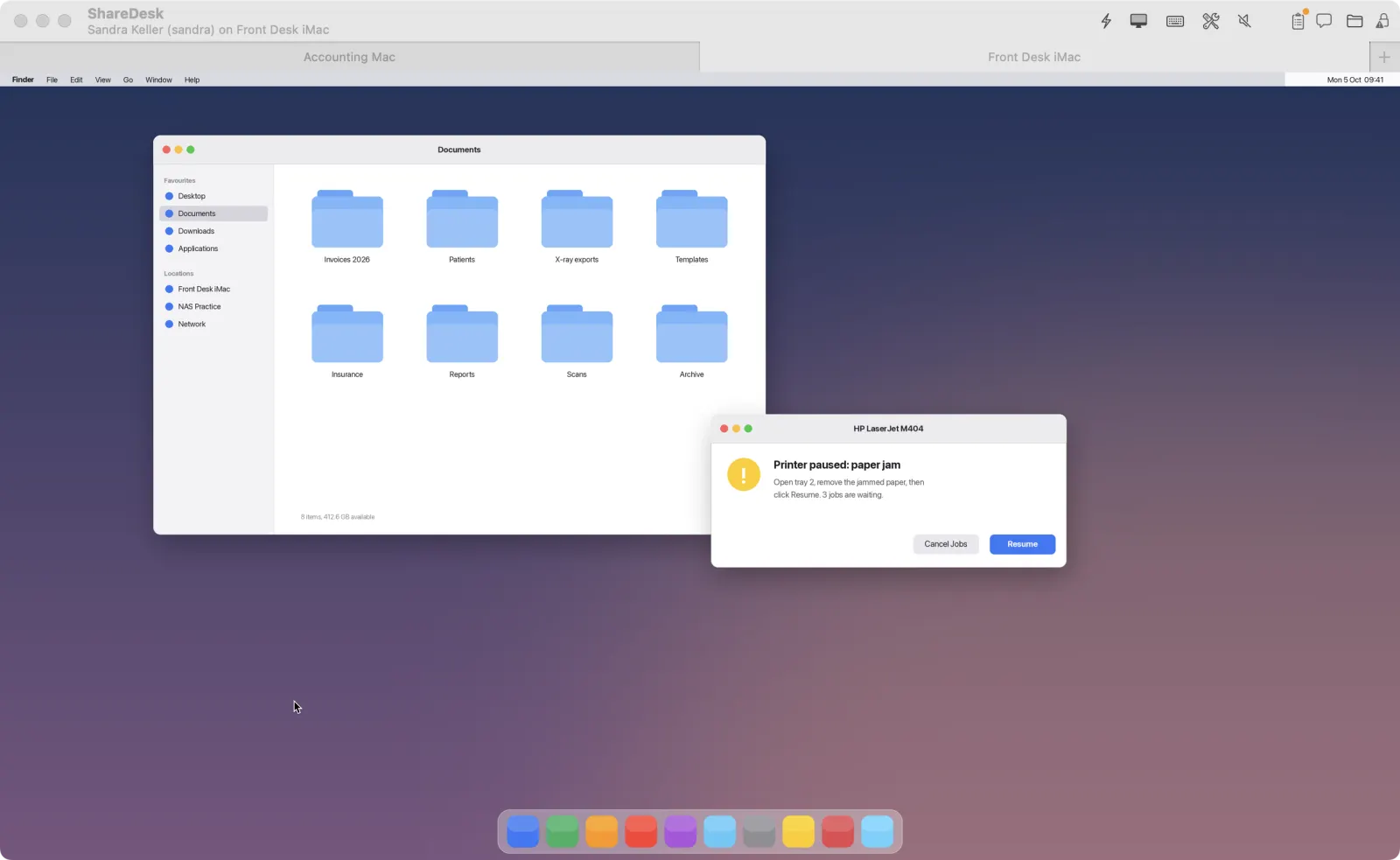Click the yellow warning icon in dialog
The height and width of the screenshot is (860, 1400).
pos(744,474)
